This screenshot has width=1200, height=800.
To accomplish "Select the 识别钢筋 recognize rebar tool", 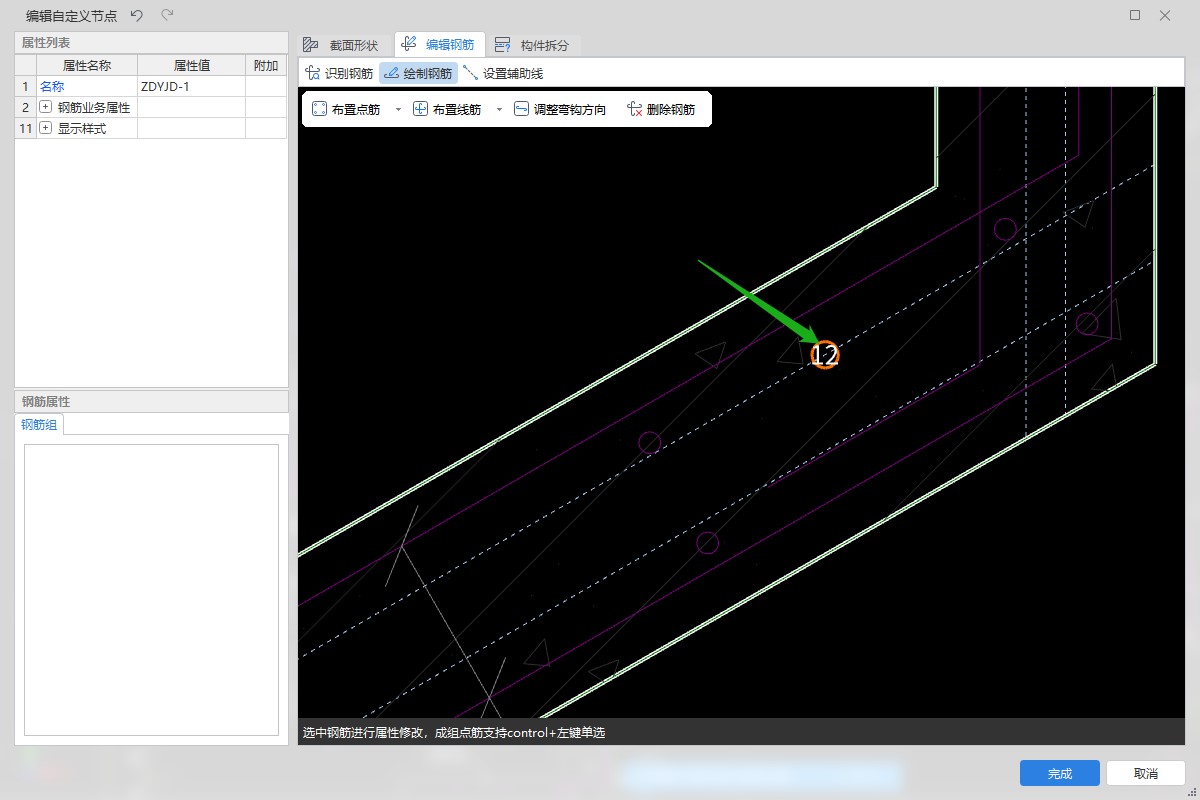I will [339, 73].
